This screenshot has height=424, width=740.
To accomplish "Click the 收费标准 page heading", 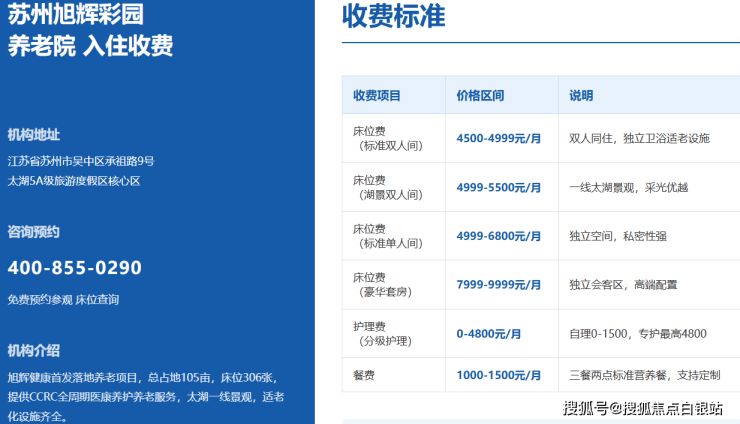I will tap(394, 16).
